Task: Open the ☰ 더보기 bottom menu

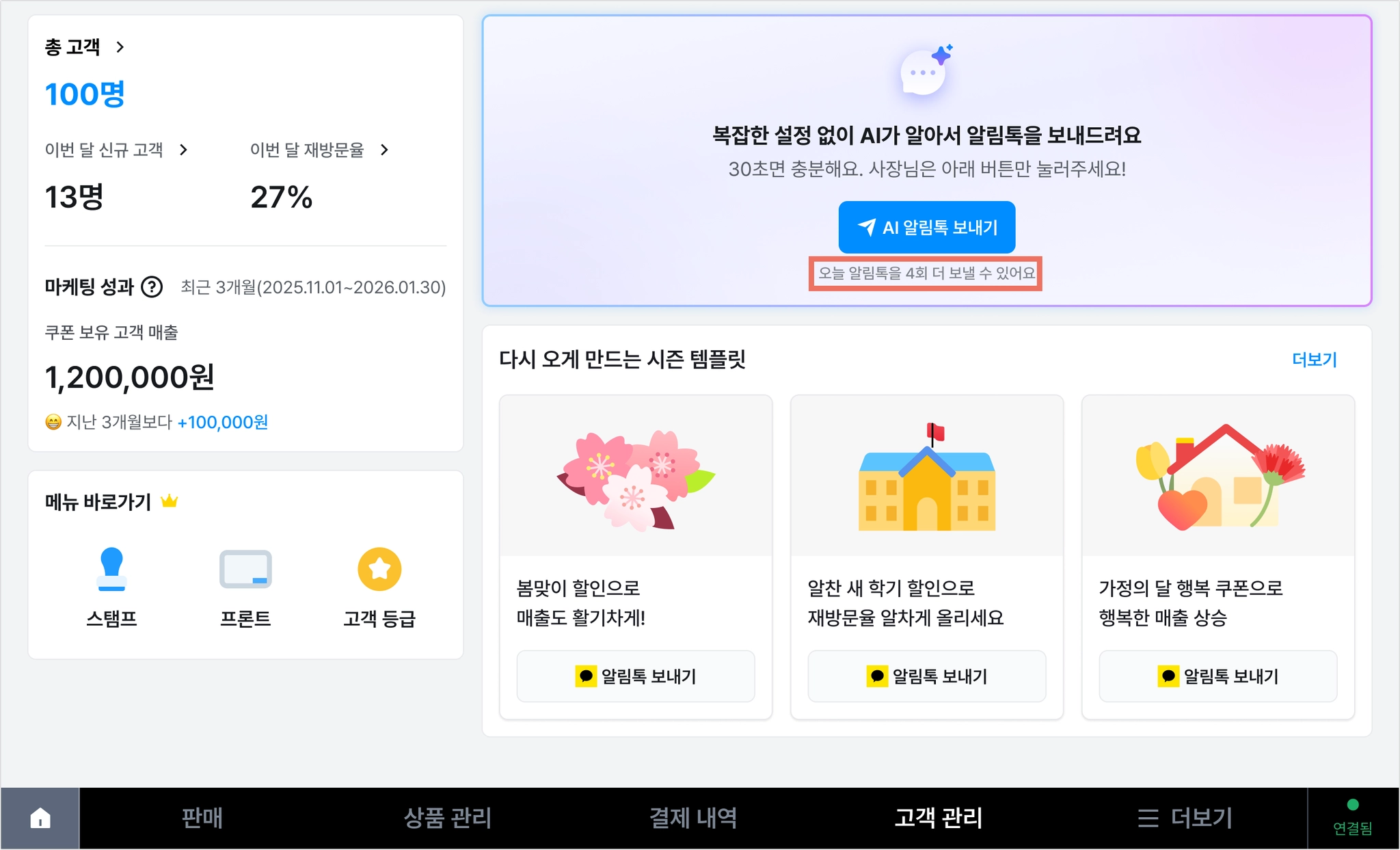Action: tap(1185, 818)
